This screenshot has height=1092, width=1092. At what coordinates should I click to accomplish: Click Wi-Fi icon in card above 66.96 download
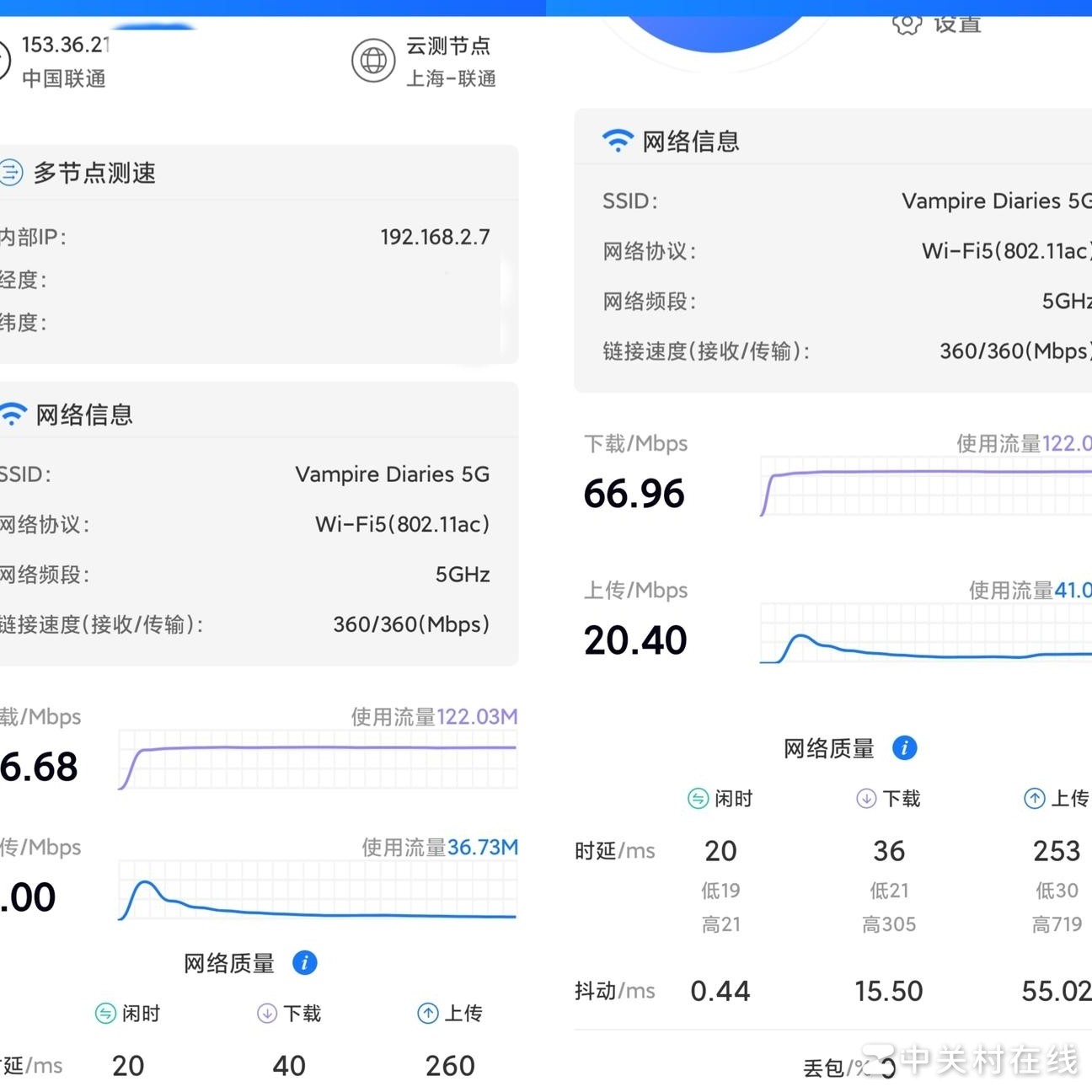[618, 141]
